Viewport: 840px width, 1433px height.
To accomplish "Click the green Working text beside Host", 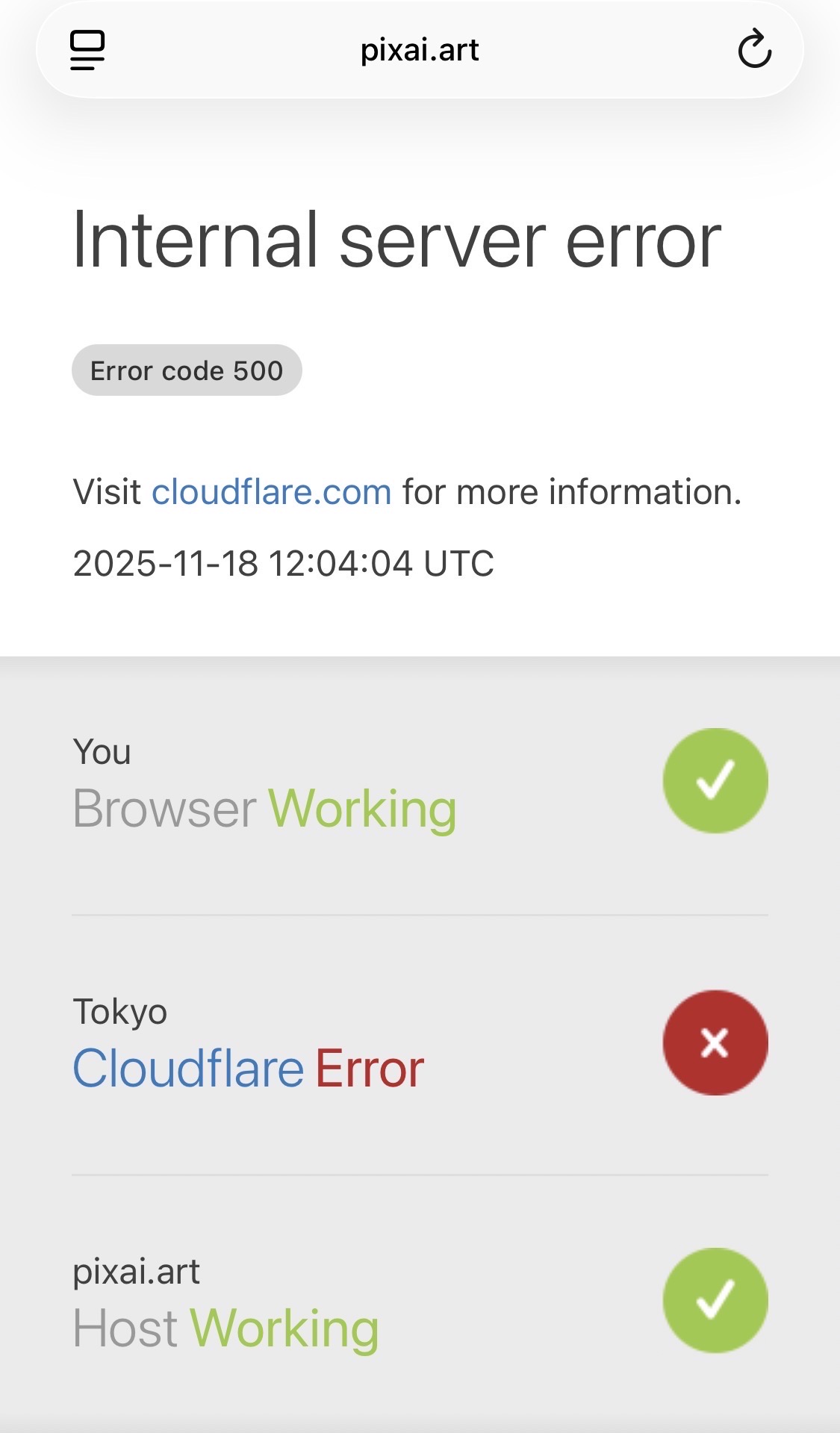I will [284, 1328].
